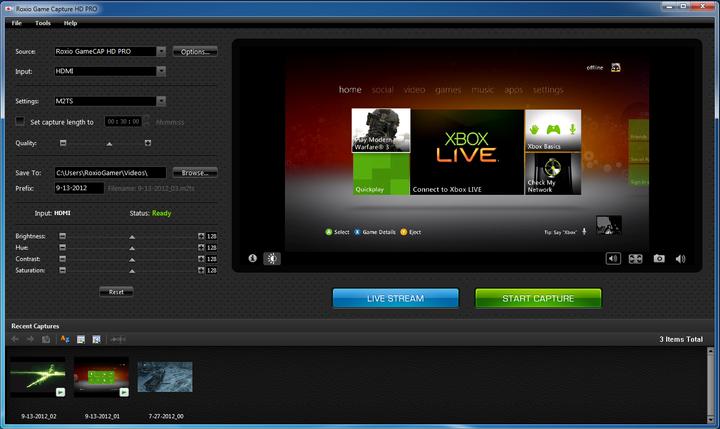Image resolution: width=720 pixels, height=429 pixels.
Task: Increase Hue with the plus icon
Action: click(201, 248)
